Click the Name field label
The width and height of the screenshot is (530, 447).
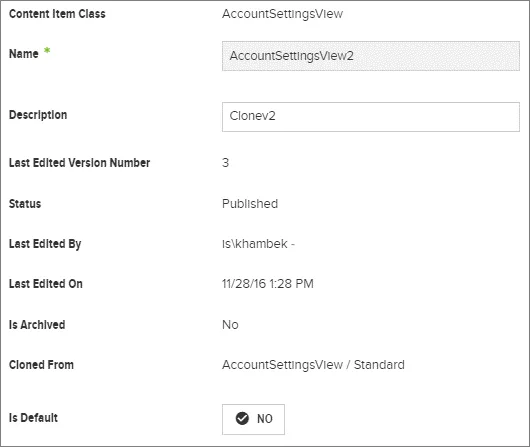tap(24, 54)
